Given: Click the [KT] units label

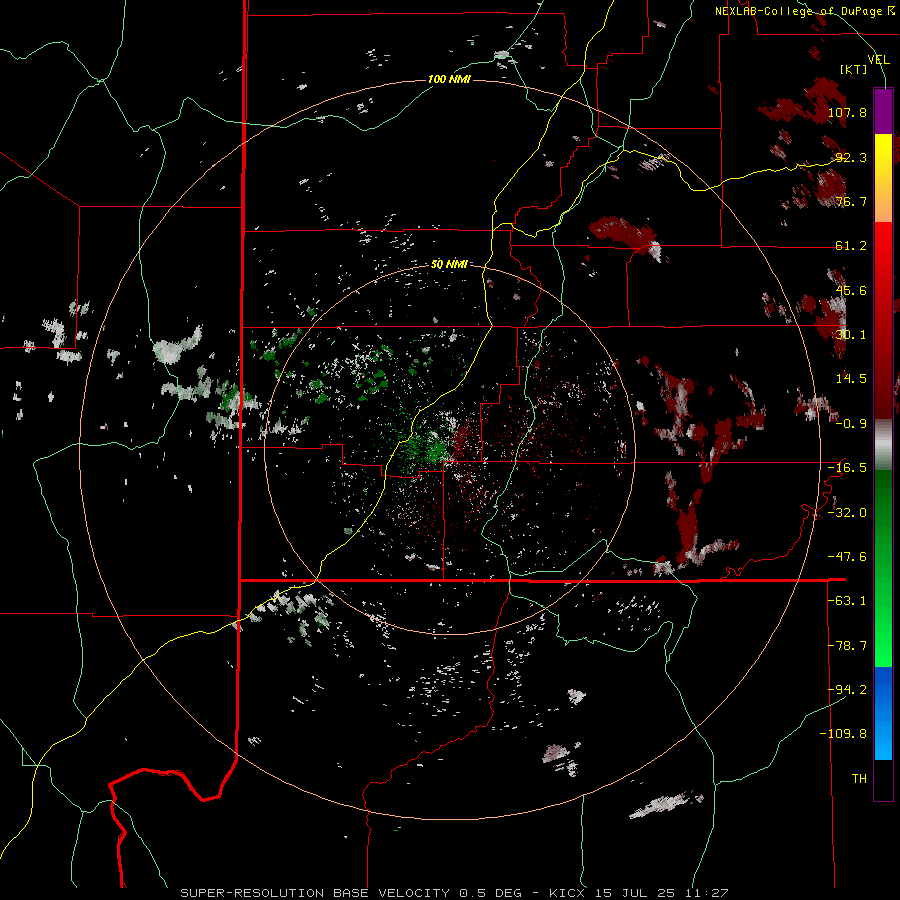Looking at the screenshot, I should [854, 69].
